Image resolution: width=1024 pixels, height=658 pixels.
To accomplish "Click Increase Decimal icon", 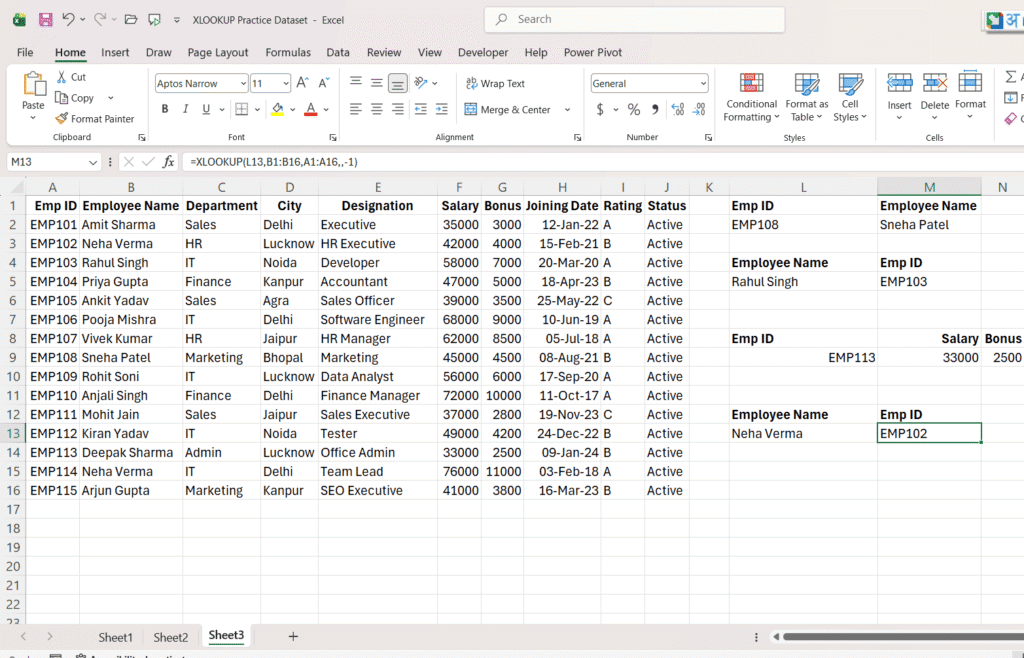I will (x=678, y=110).
